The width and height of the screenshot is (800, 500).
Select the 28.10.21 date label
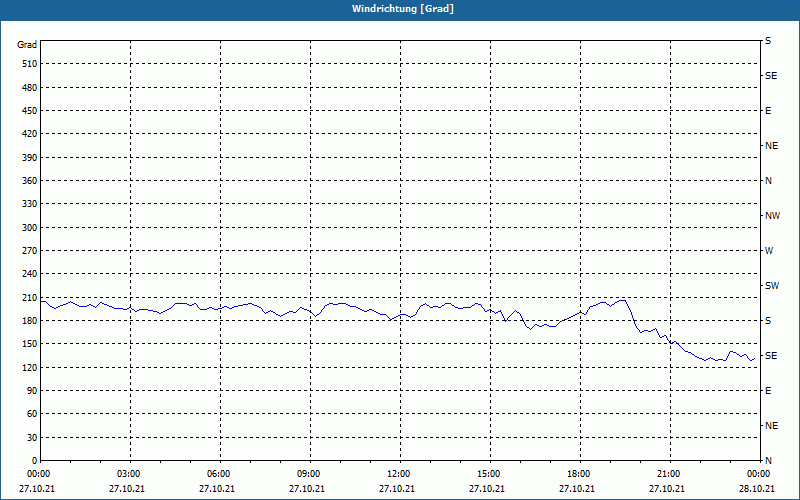tap(757, 489)
